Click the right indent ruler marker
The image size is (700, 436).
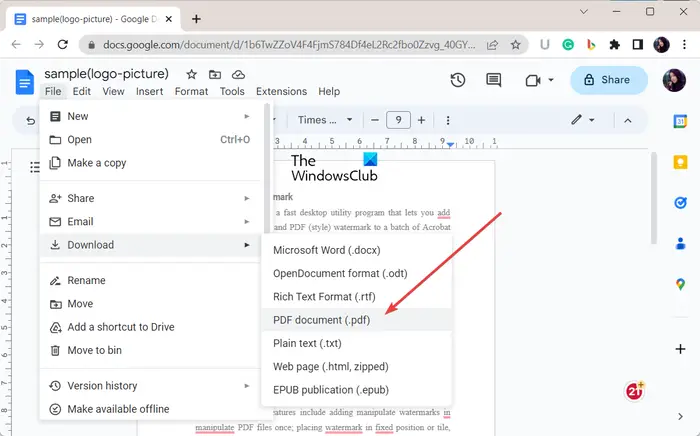(x=450, y=146)
